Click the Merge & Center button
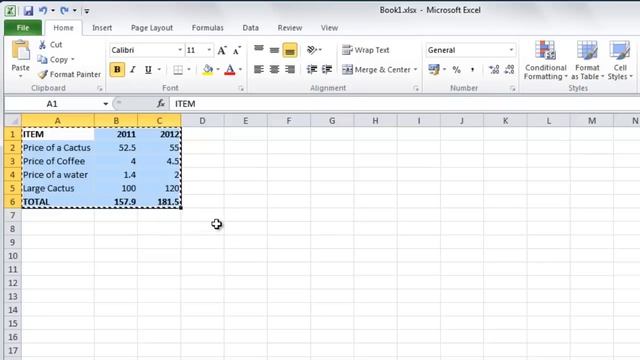 (376, 70)
